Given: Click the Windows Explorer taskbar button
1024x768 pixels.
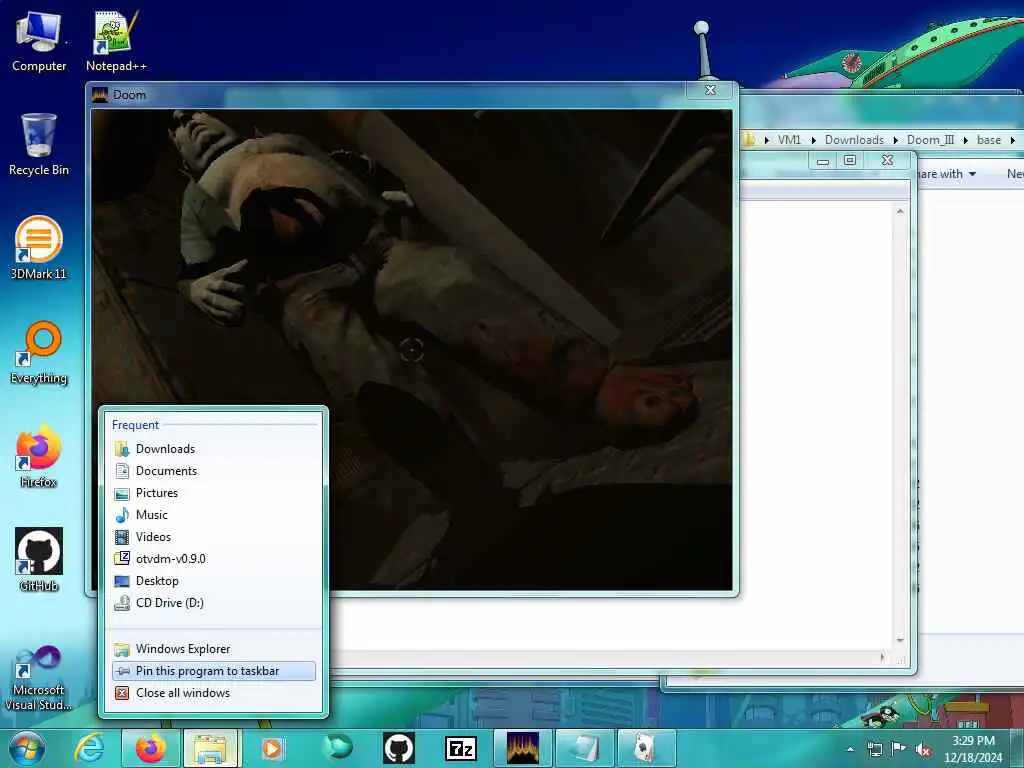Looking at the screenshot, I should [x=212, y=748].
